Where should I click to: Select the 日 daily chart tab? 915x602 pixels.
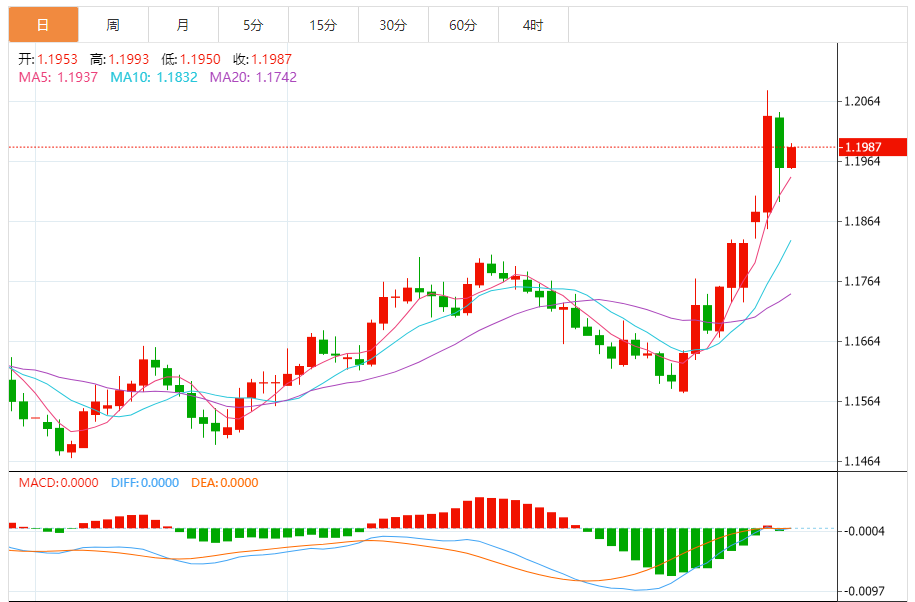point(43,25)
